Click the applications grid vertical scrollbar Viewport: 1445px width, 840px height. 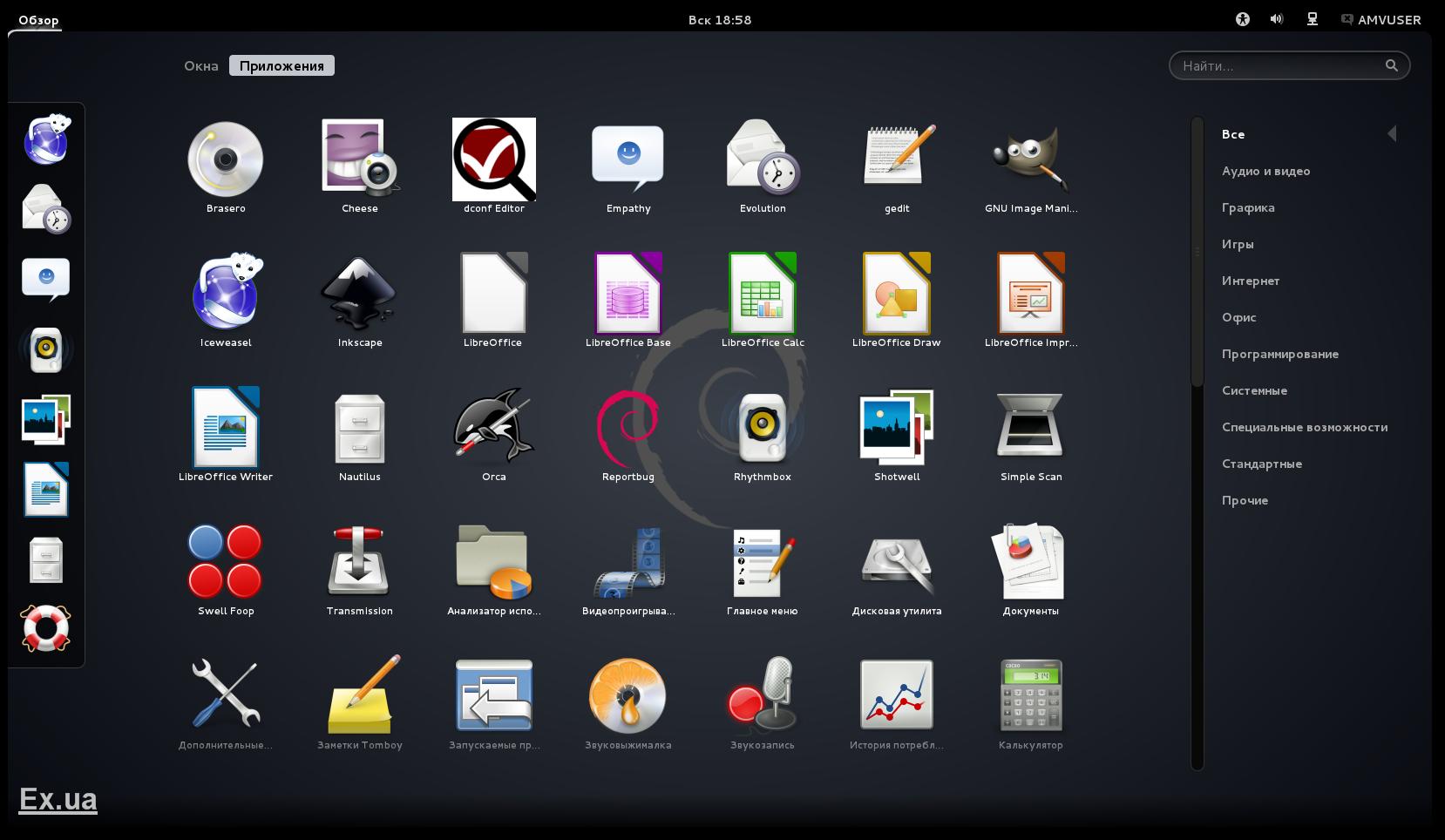(1197, 252)
